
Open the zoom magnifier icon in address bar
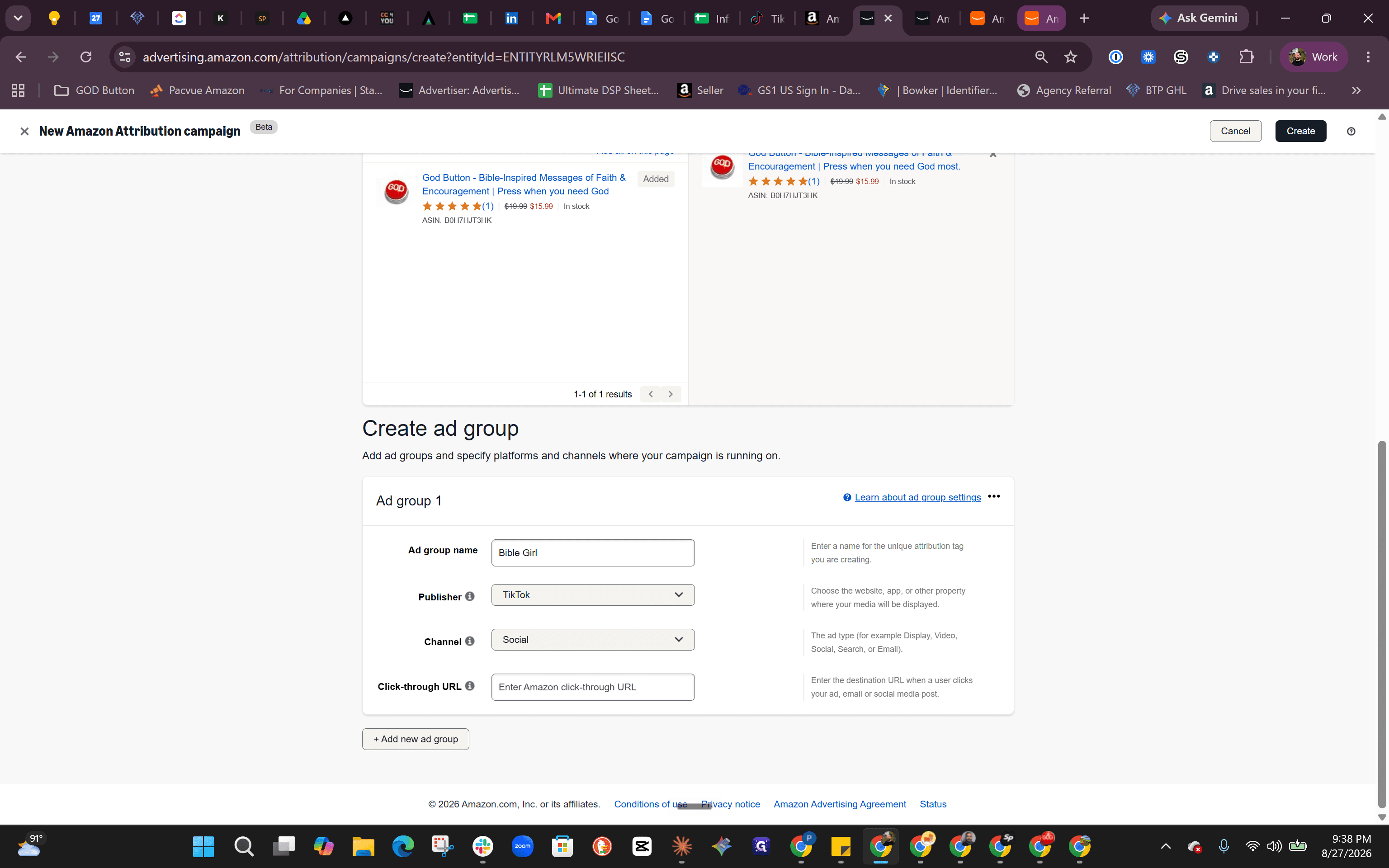click(1040, 57)
